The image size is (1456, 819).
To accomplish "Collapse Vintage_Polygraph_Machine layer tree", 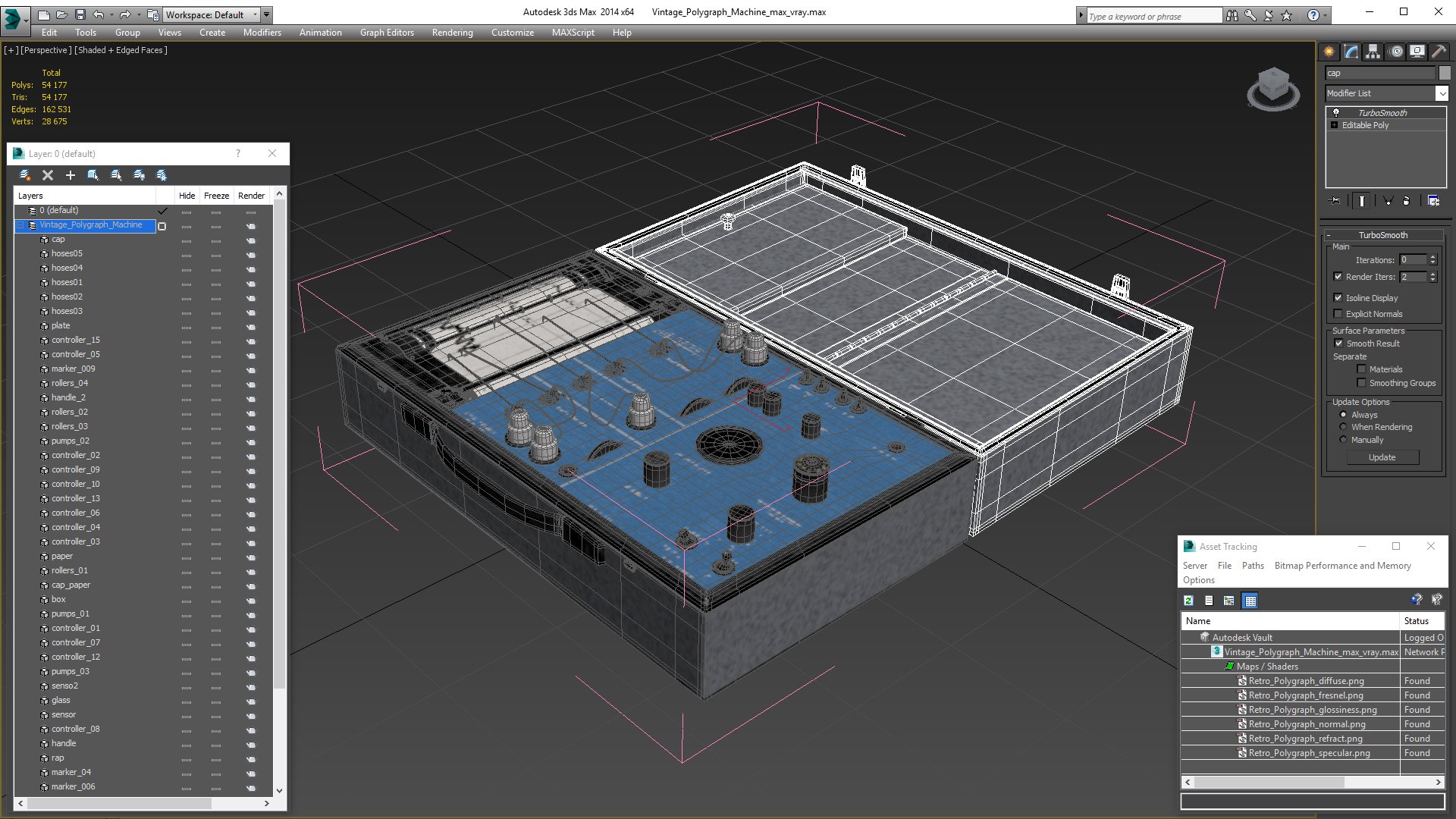I will coord(20,225).
